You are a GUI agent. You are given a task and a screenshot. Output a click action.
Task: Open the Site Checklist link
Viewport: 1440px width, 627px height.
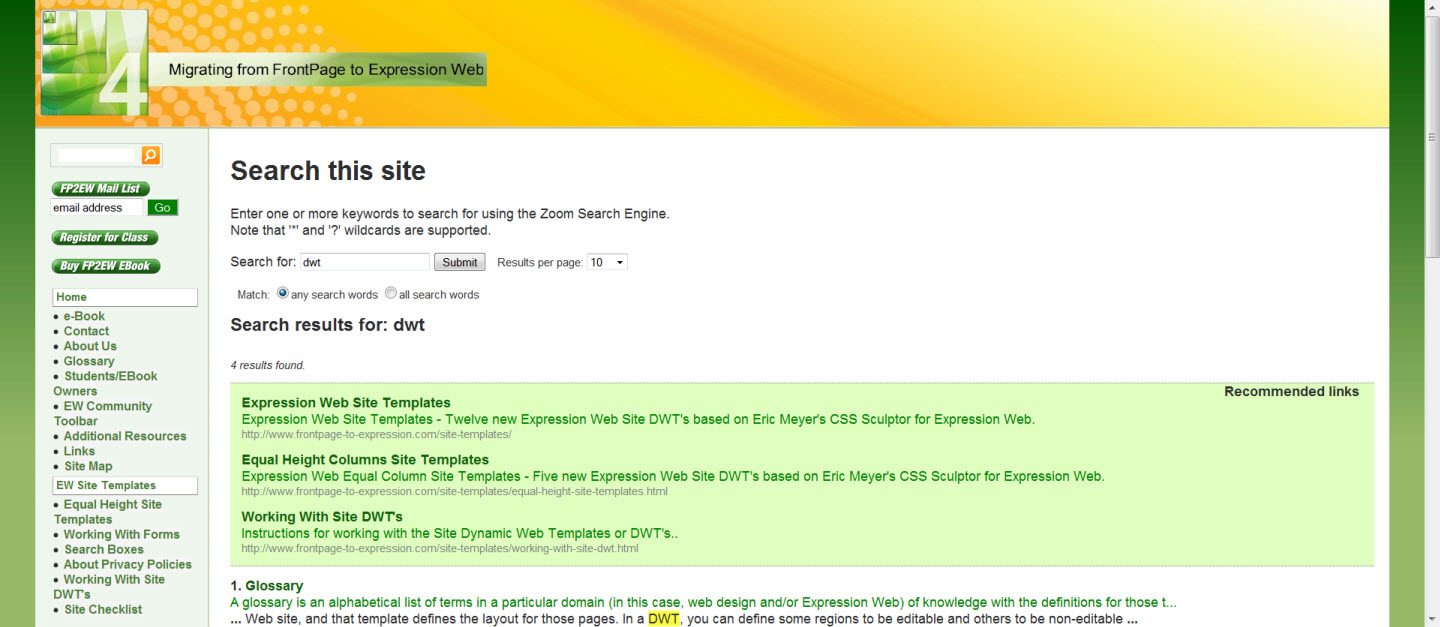click(103, 609)
